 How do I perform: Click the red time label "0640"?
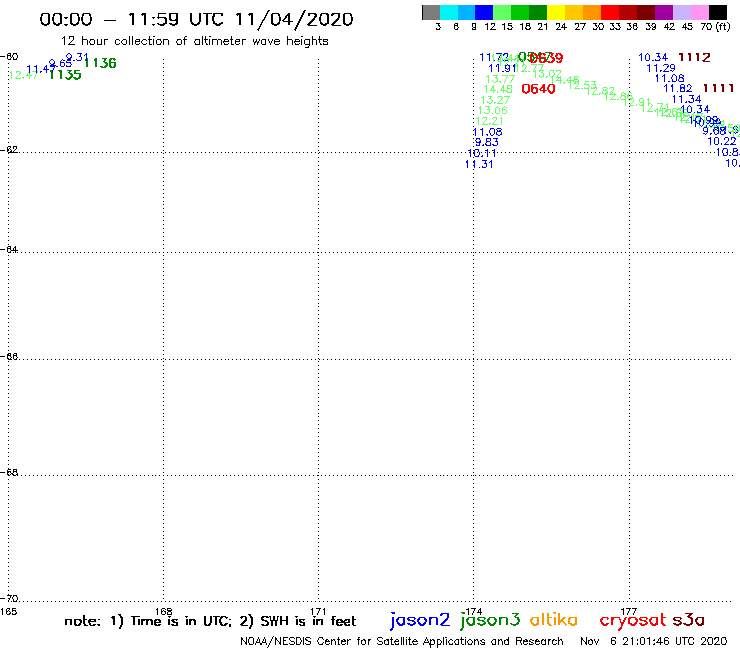tap(538, 89)
